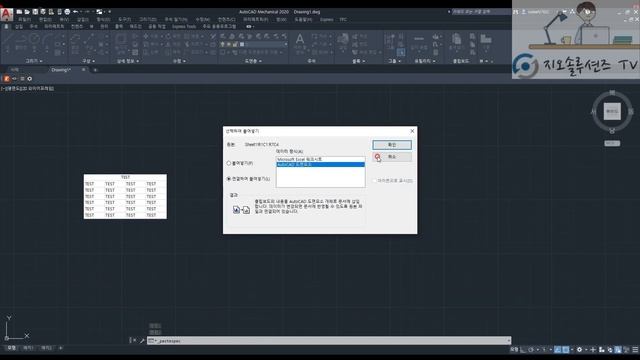The height and width of the screenshot is (360, 640).
Task: Close the Paste Special dialog with its X
Action: (412, 131)
